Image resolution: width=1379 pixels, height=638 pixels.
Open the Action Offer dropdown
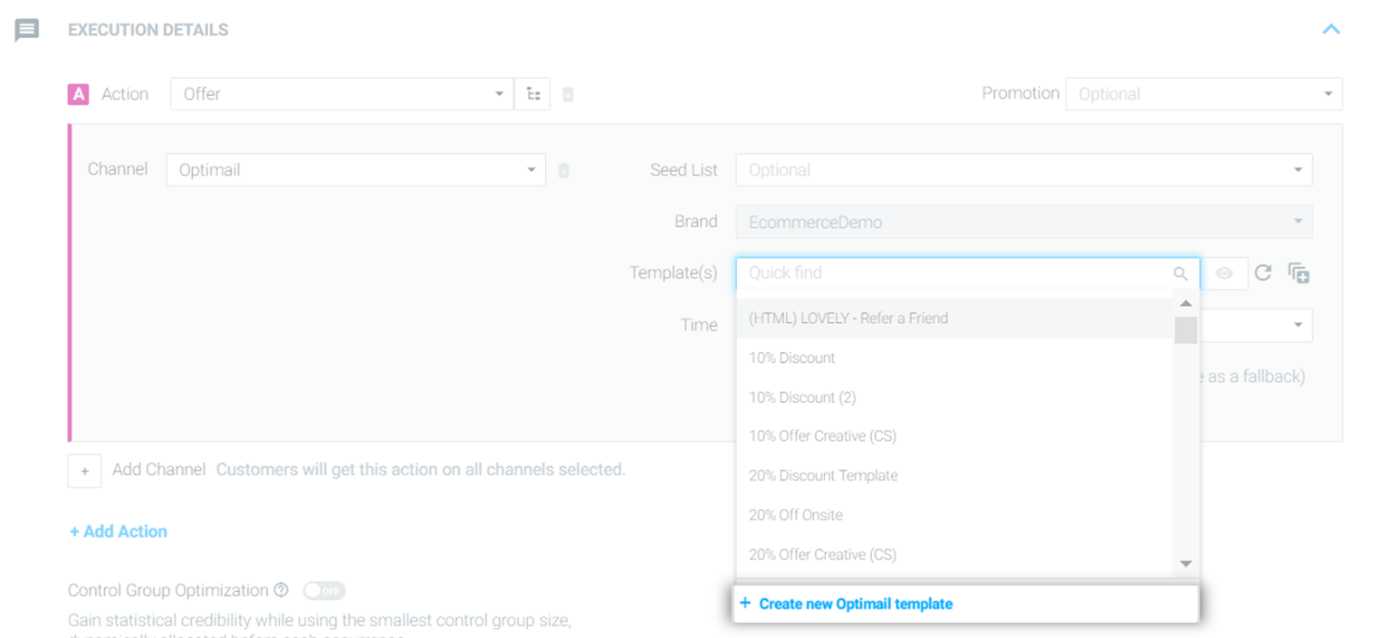point(342,94)
